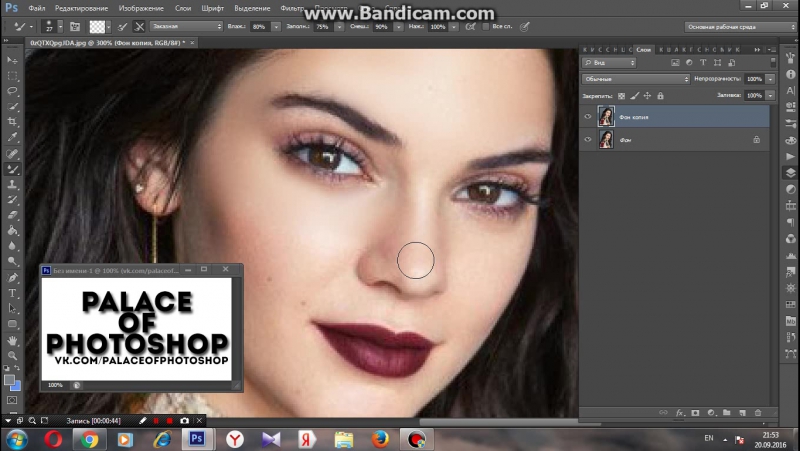
Task: Enable the Все сл. checkbox
Action: (x=486, y=26)
